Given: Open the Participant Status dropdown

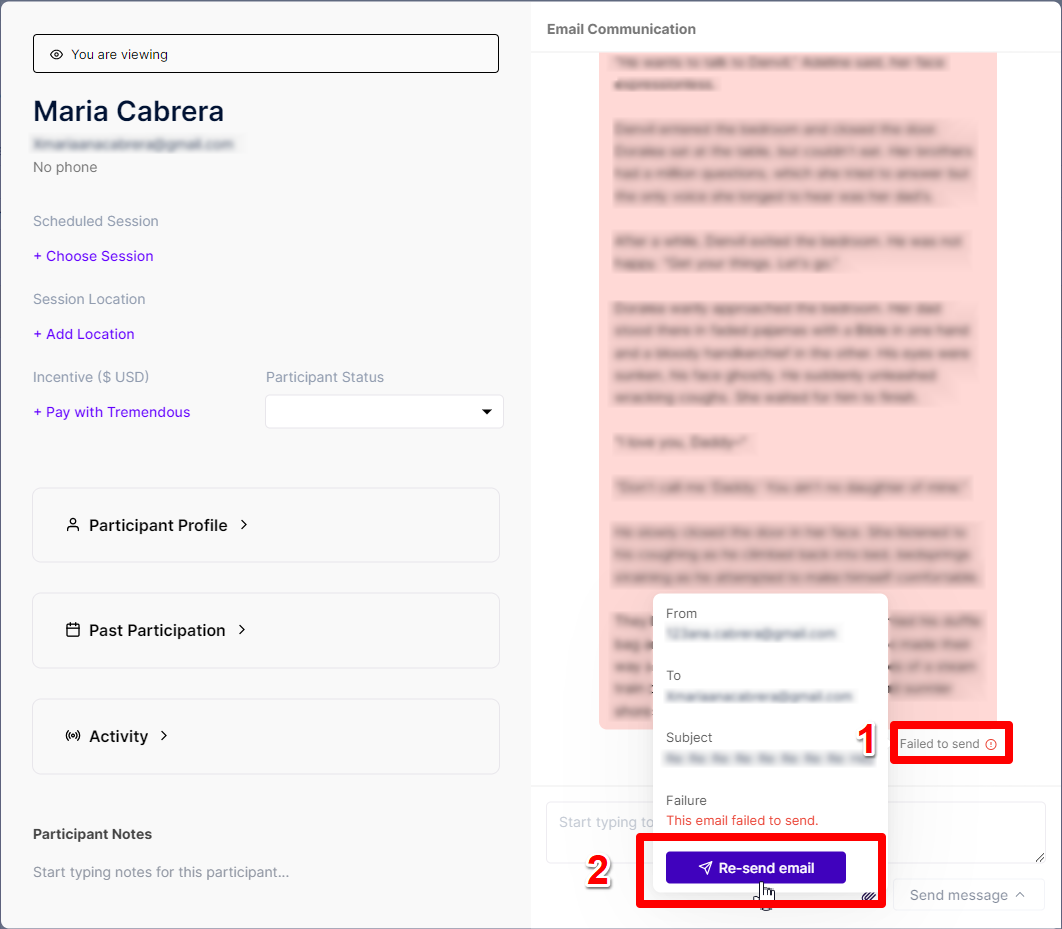Looking at the screenshot, I should 384,412.
